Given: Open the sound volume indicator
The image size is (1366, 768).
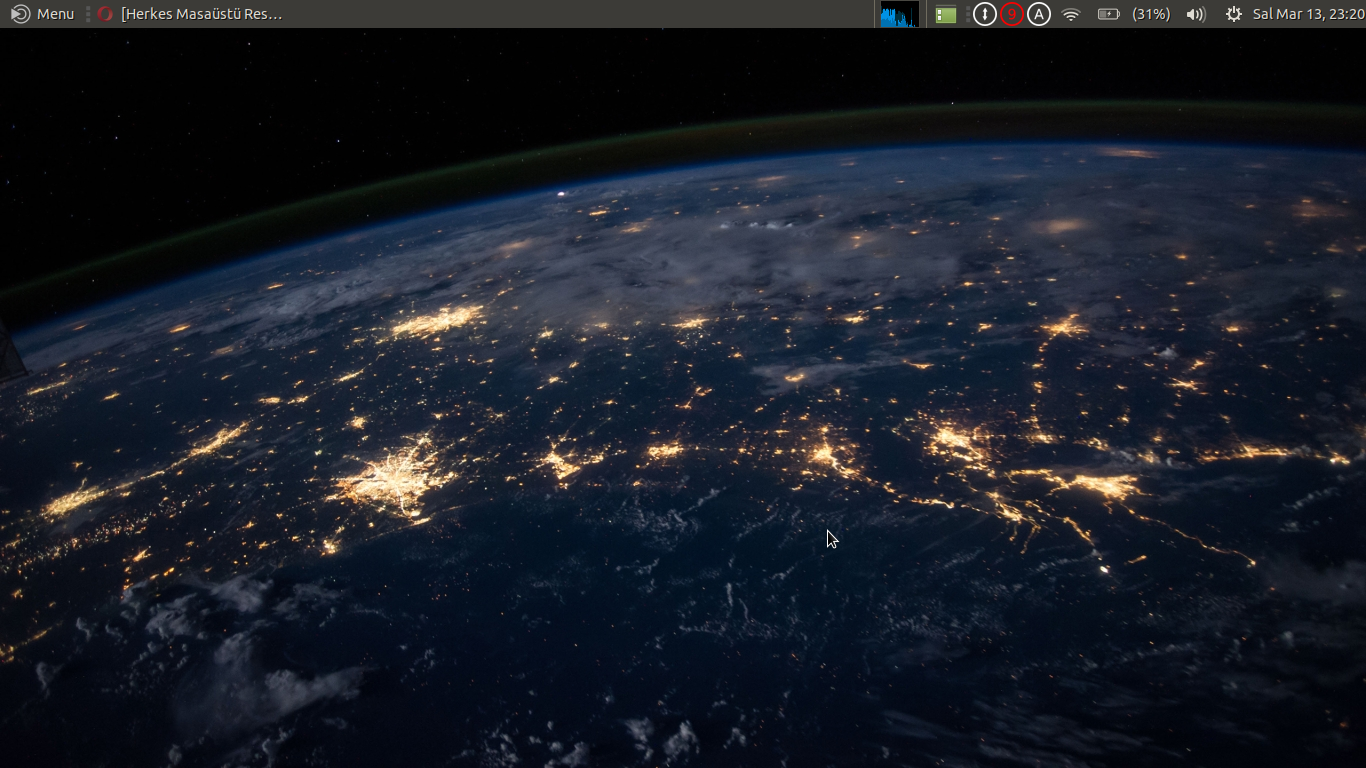Looking at the screenshot, I should [x=1195, y=14].
